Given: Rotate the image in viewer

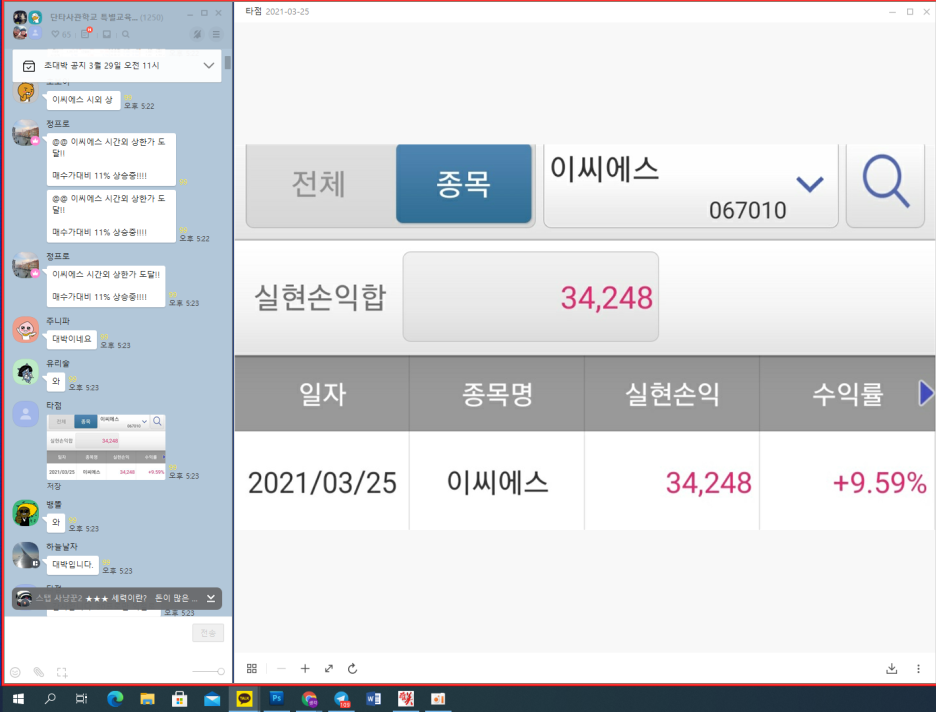Looking at the screenshot, I should [x=353, y=668].
